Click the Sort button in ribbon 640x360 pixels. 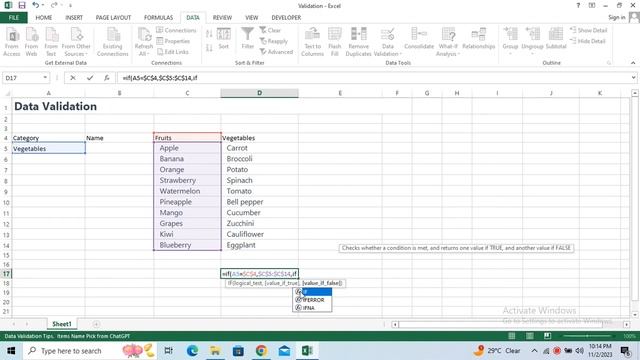point(223,39)
